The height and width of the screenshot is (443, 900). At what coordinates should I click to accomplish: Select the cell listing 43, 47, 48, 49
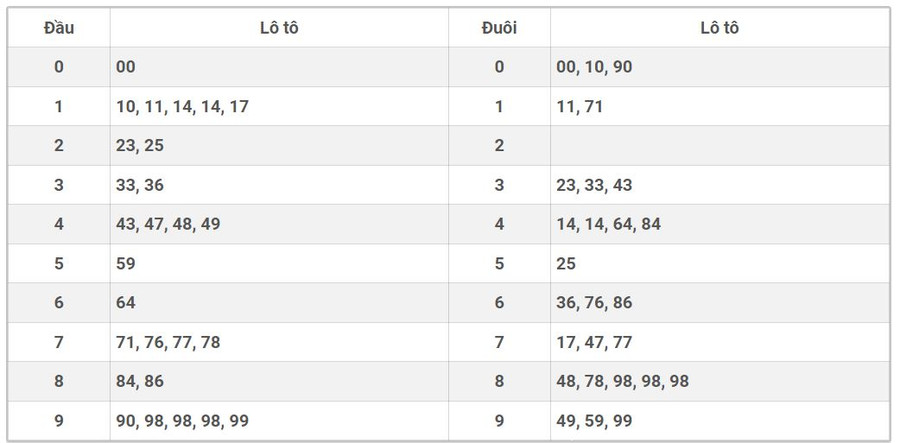click(x=168, y=224)
